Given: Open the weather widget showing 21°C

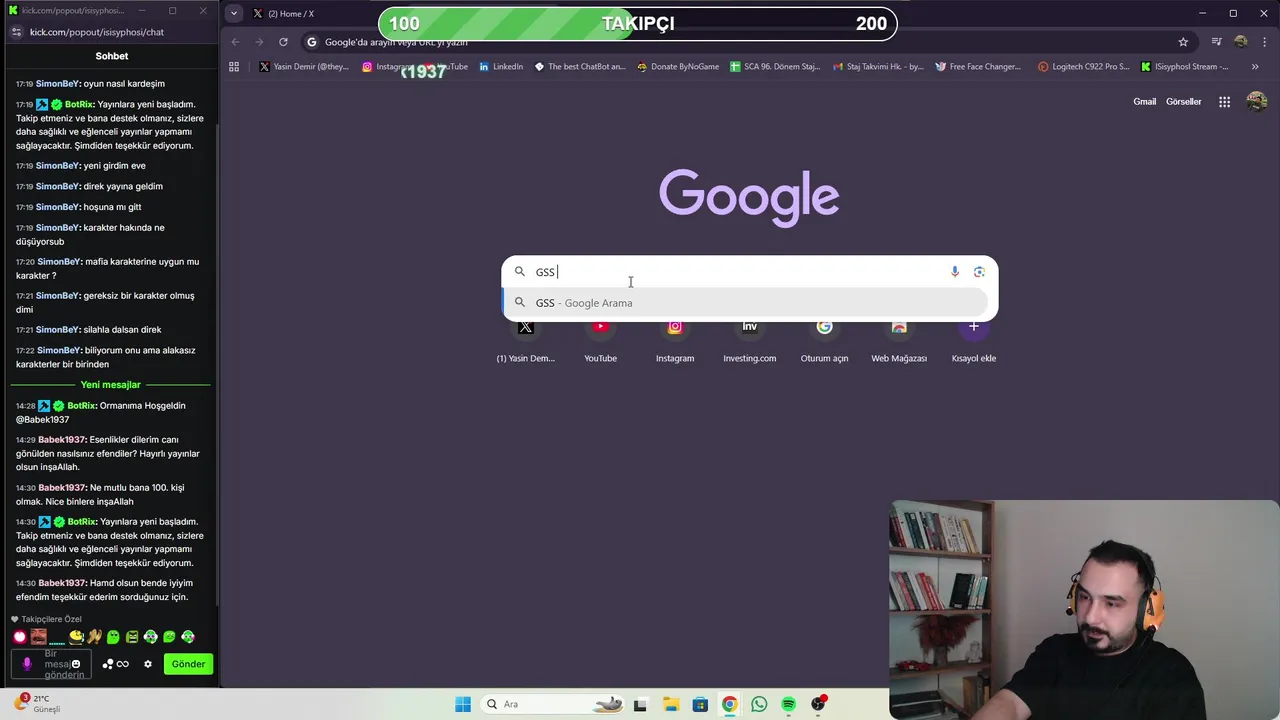Looking at the screenshot, I should 40,704.
